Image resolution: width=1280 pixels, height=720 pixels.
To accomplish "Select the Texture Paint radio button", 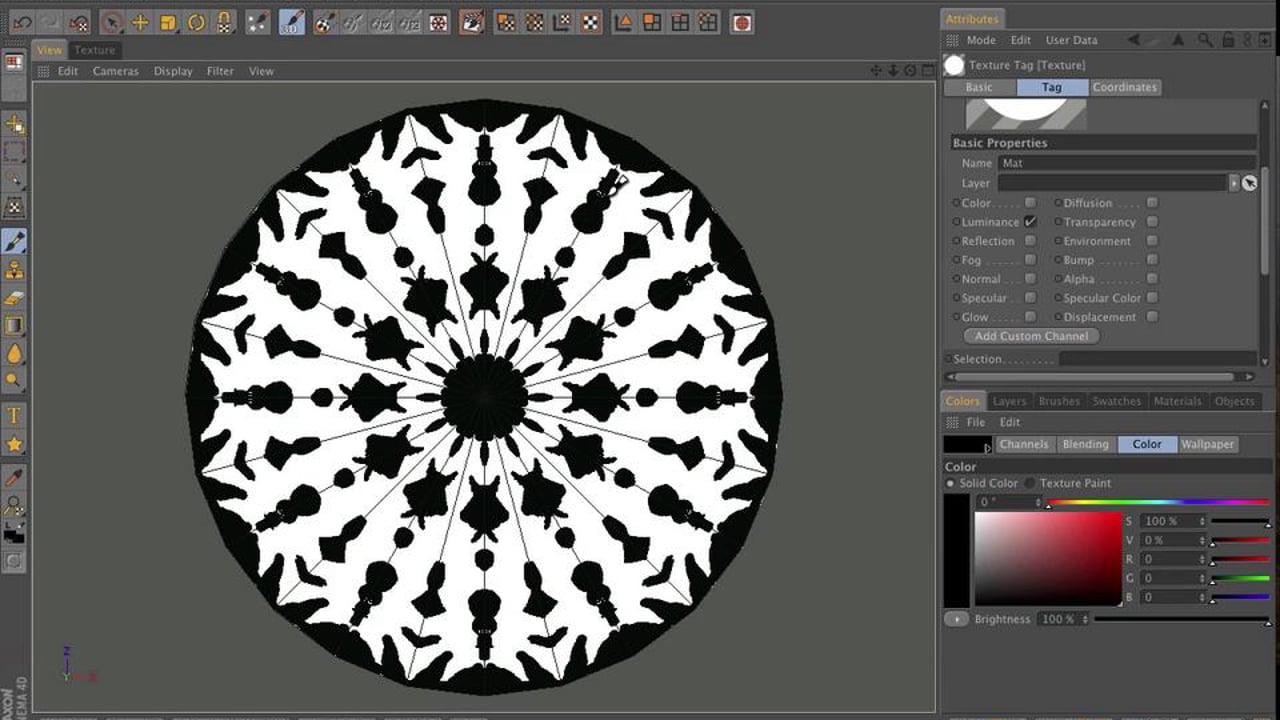I will [1031, 483].
